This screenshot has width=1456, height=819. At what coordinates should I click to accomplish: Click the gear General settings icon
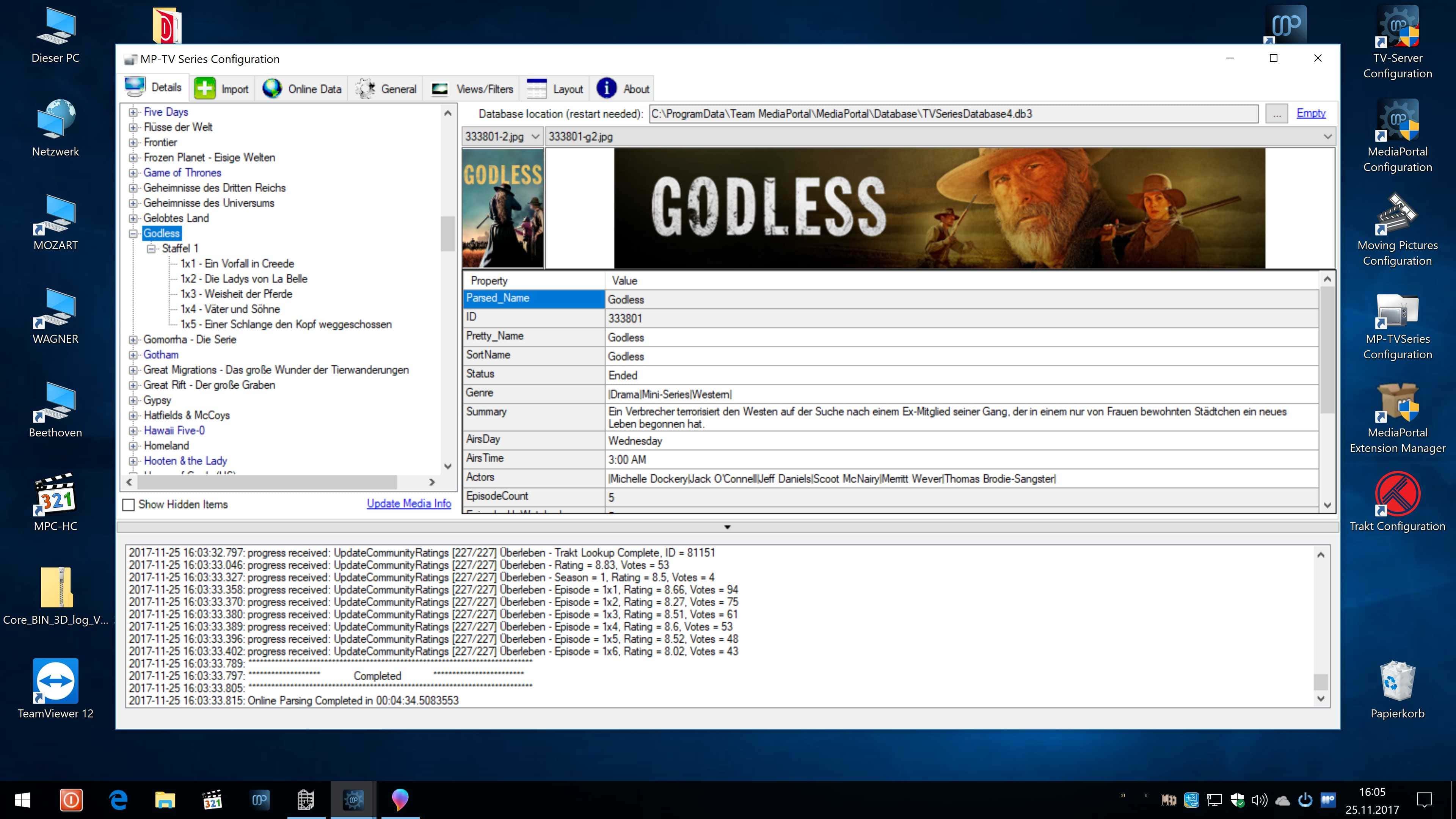[x=365, y=89]
